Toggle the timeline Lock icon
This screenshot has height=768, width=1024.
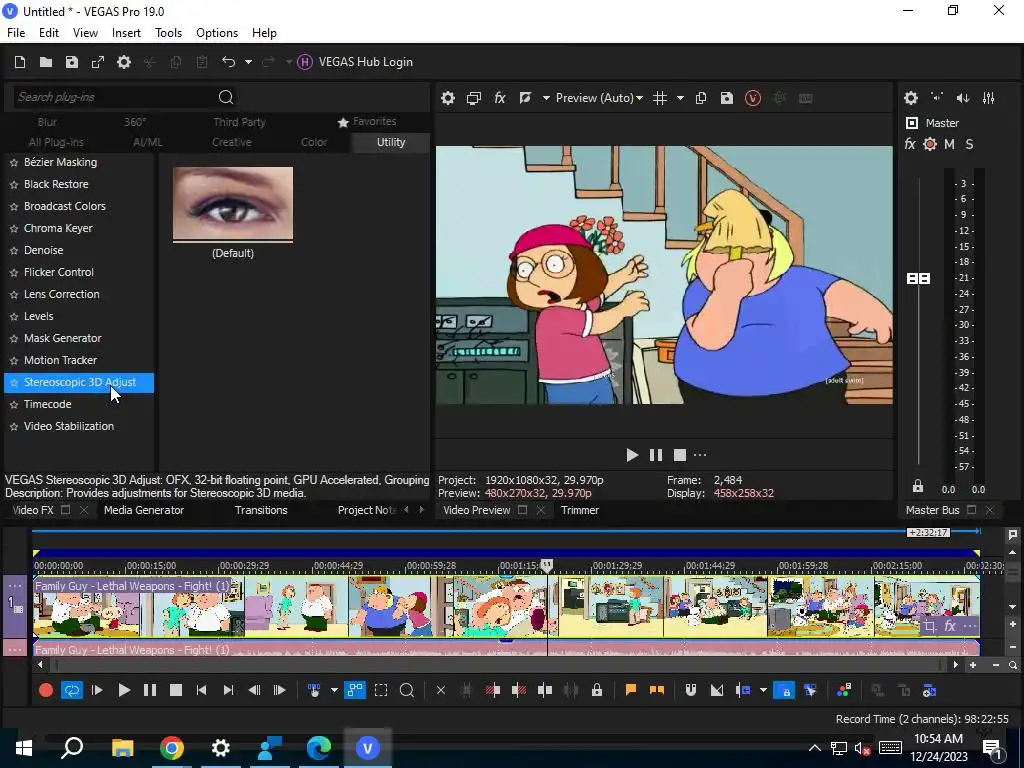pos(597,690)
